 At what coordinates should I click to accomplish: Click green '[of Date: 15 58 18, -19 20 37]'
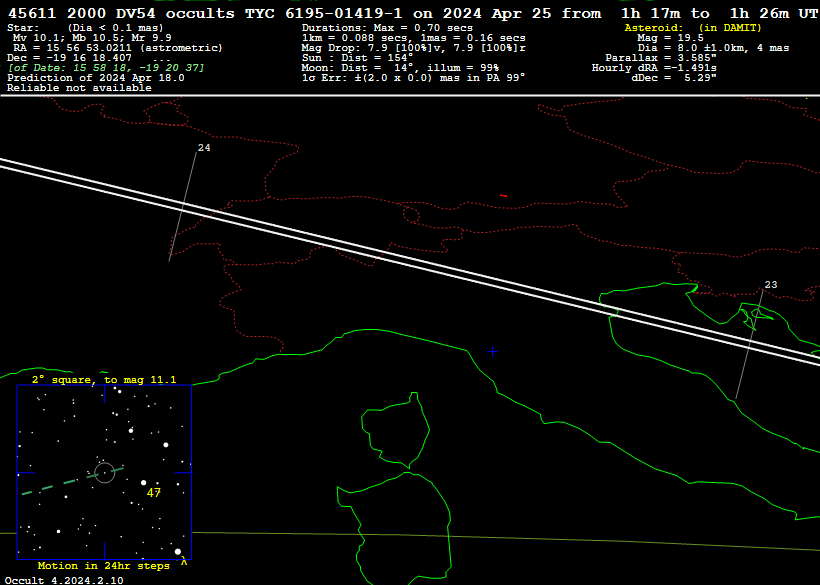[x=106, y=67]
